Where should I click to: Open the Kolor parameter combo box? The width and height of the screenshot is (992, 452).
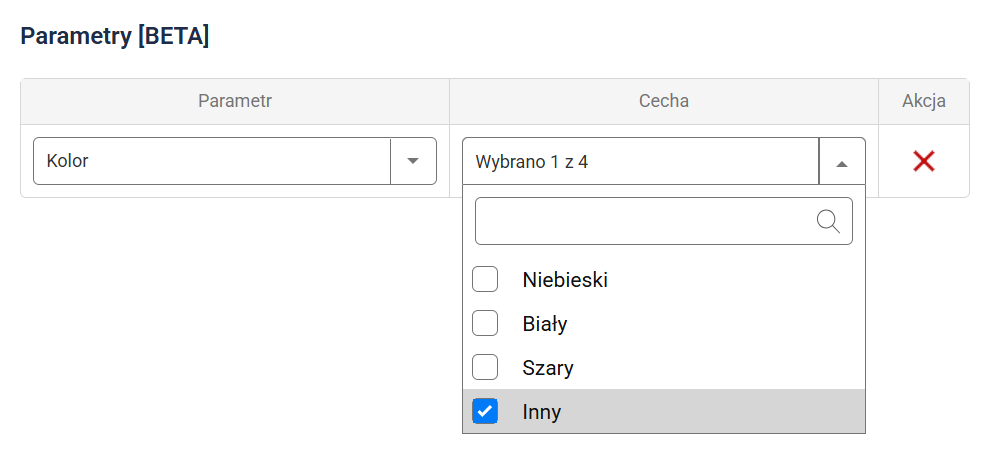click(x=212, y=161)
